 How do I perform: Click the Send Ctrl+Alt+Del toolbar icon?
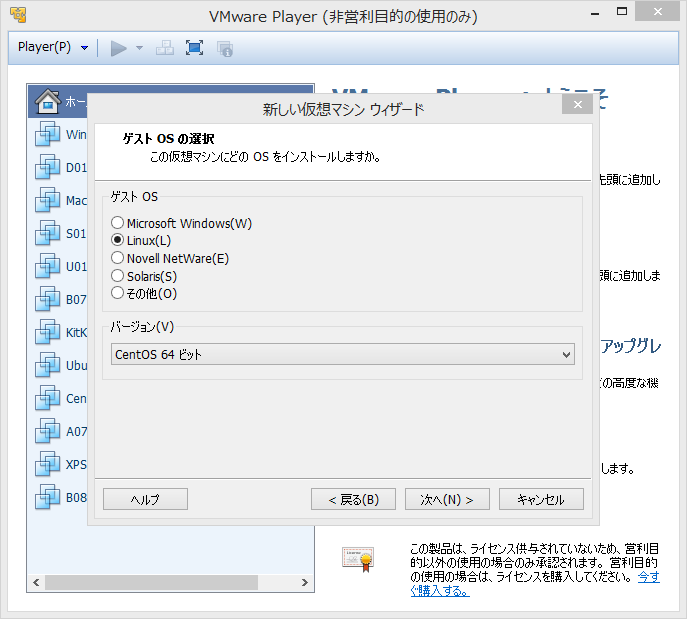pos(165,48)
